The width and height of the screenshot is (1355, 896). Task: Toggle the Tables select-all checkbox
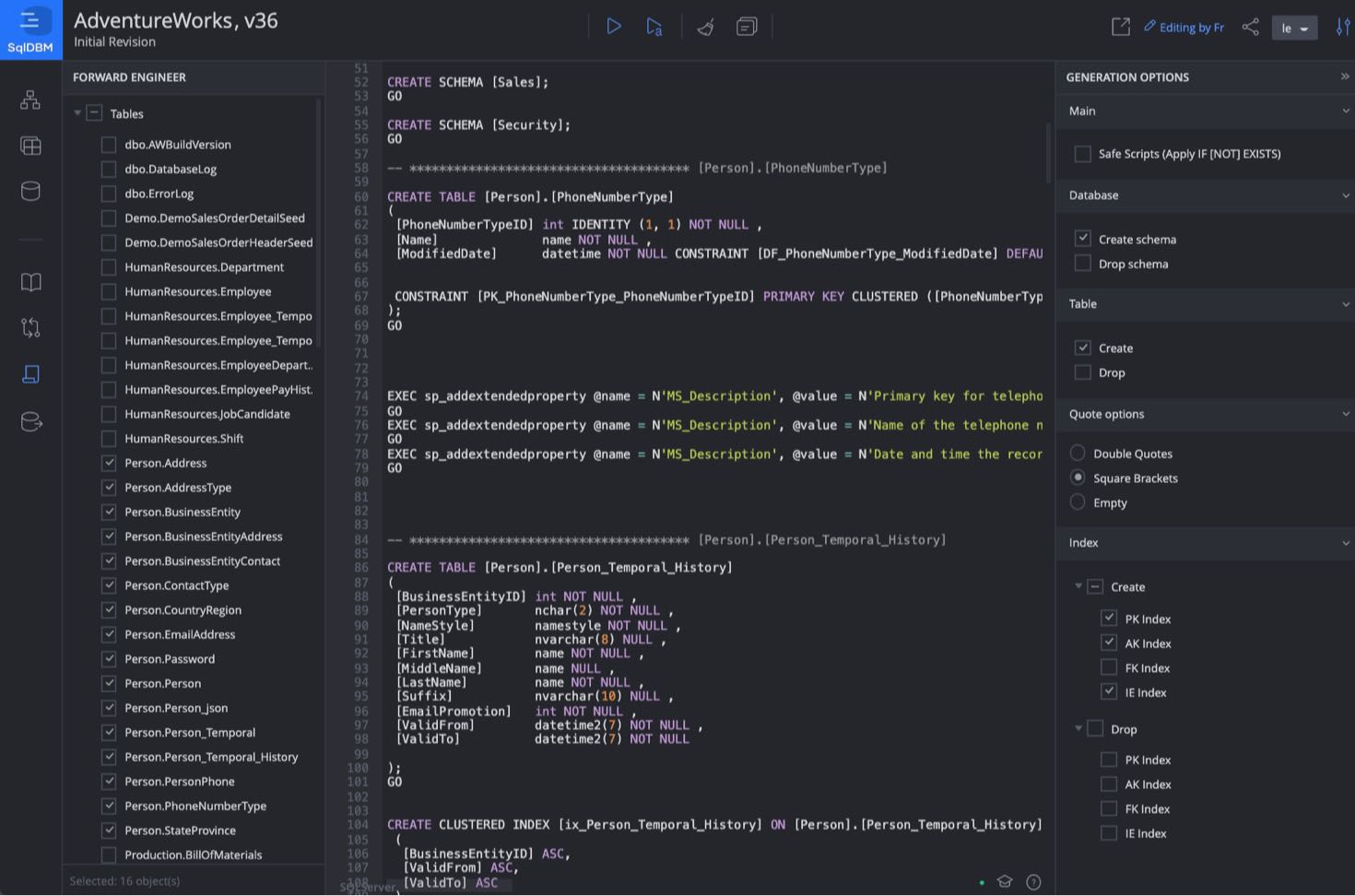click(94, 113)
